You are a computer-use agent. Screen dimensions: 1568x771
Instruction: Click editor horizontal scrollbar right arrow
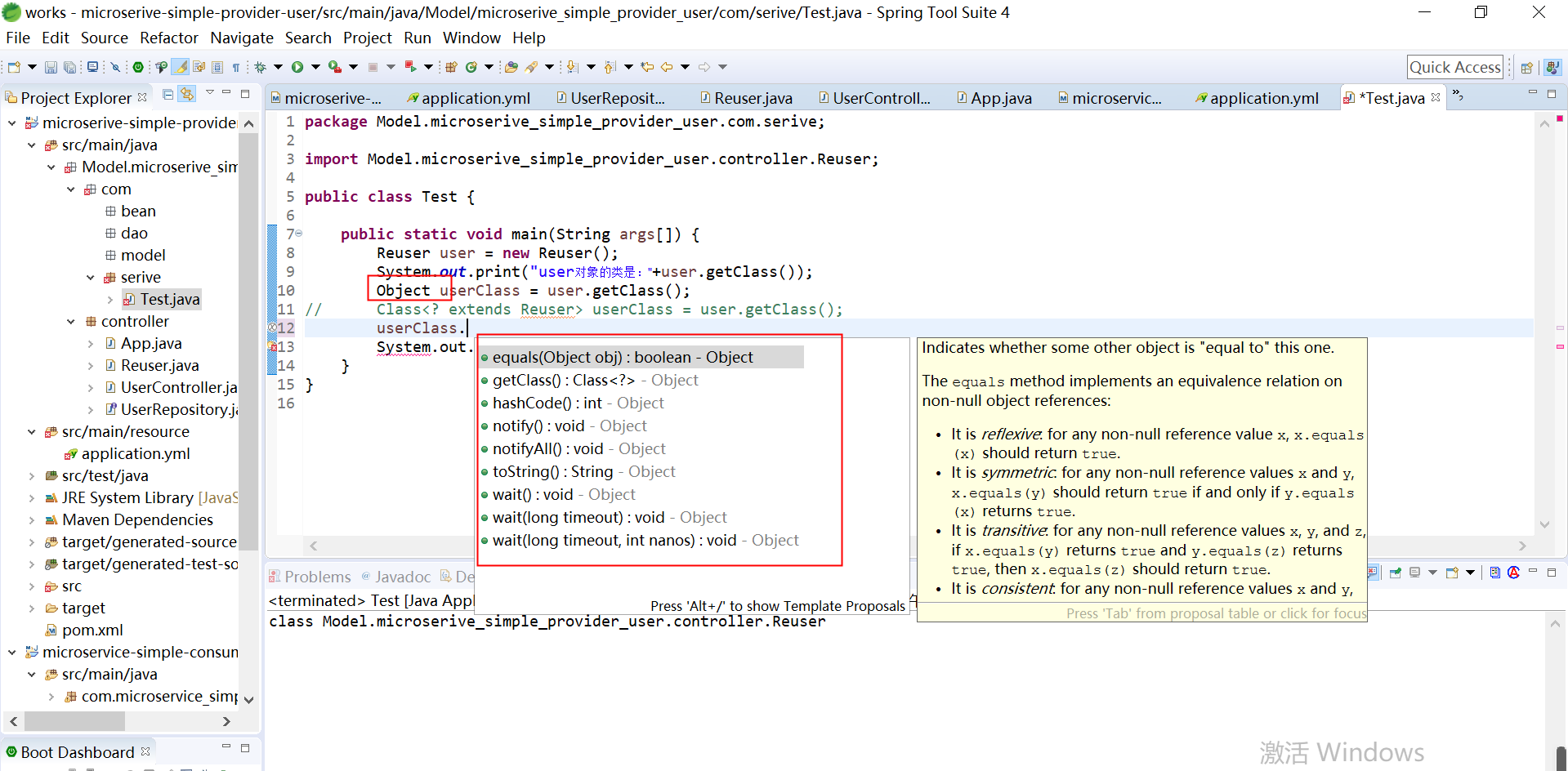coord(1522,546)
